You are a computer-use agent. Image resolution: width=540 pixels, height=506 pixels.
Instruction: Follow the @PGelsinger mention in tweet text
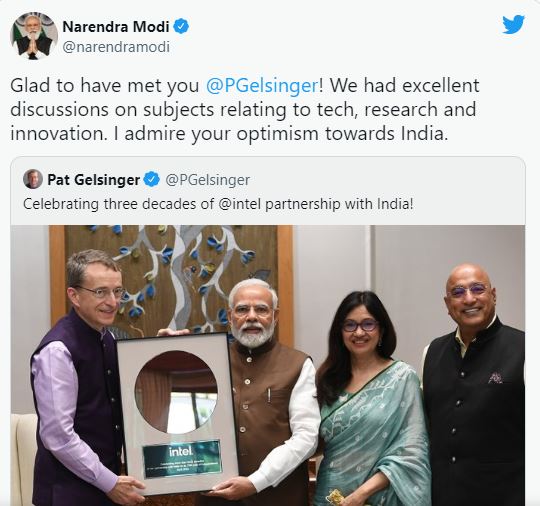click(x=262, y=85)
